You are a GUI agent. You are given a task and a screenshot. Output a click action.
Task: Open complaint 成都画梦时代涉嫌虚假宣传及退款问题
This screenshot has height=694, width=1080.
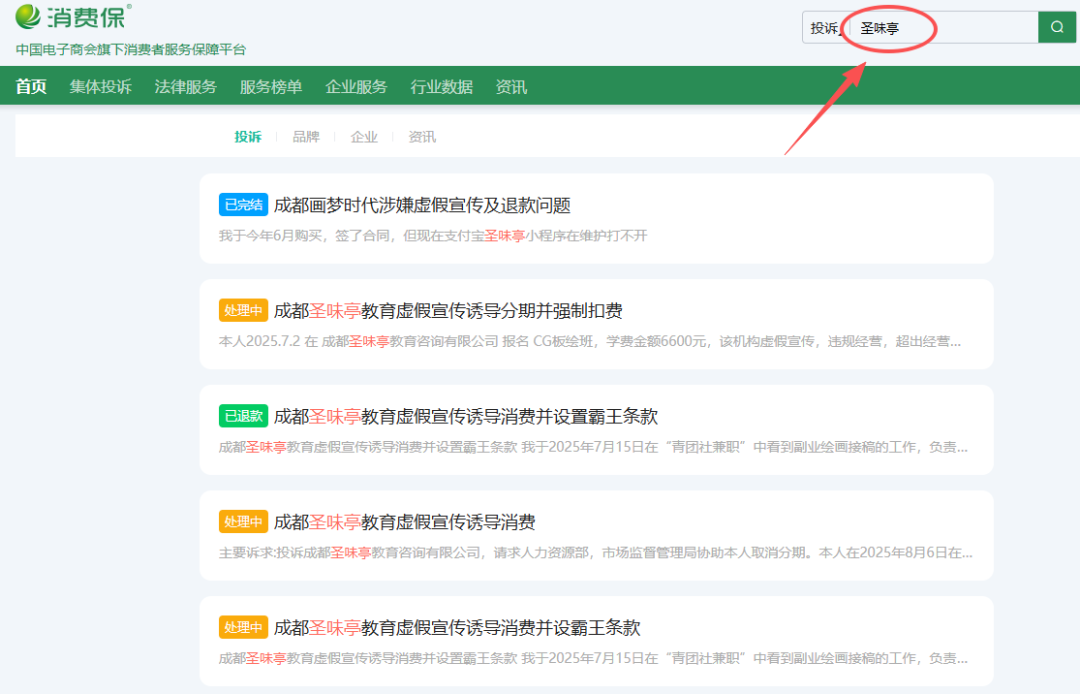pos(422,205)
